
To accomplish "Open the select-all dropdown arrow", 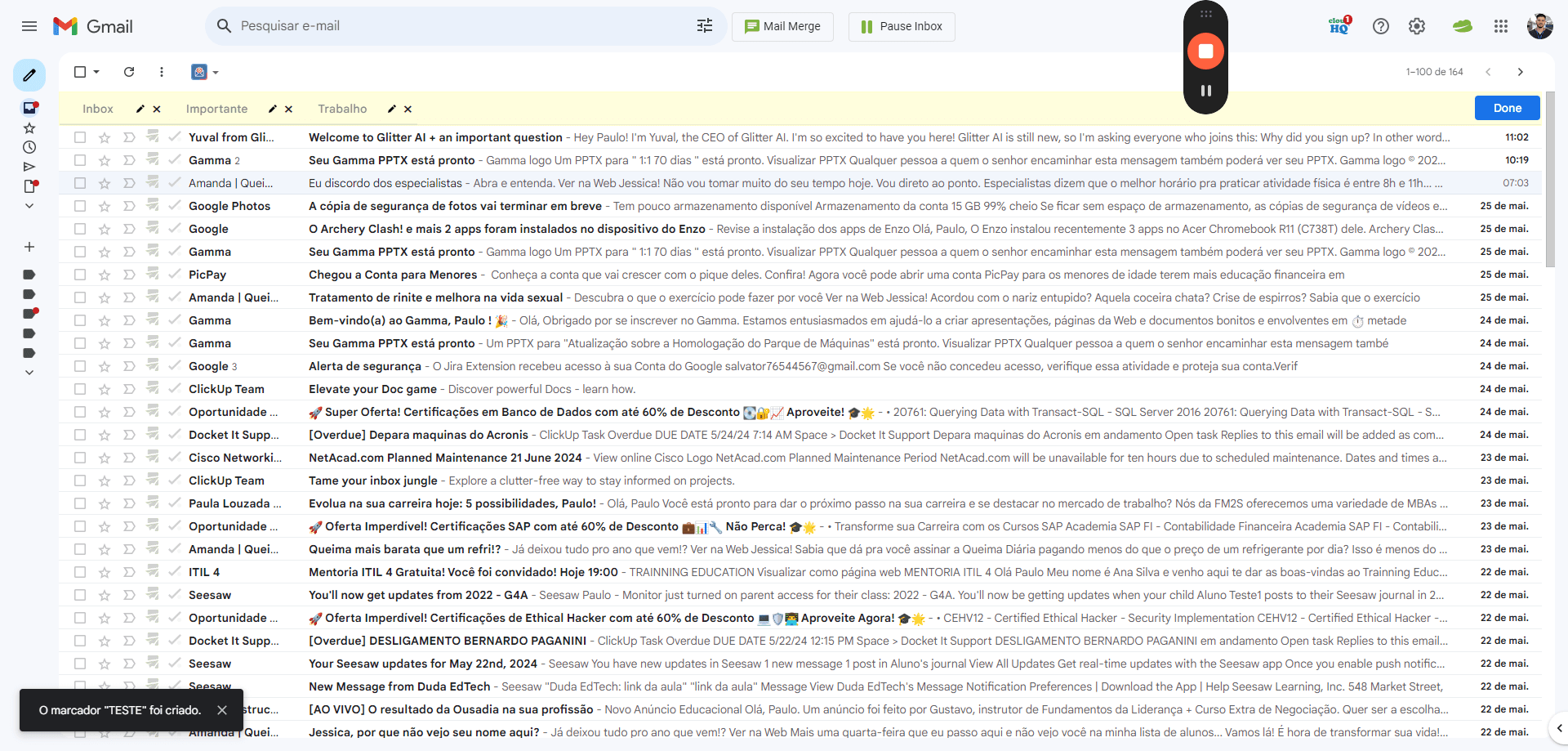I will click(96, 72).
